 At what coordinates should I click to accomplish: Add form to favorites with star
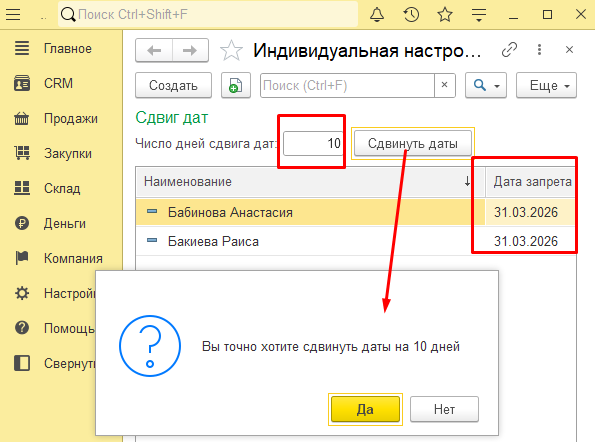click(231, 50)
